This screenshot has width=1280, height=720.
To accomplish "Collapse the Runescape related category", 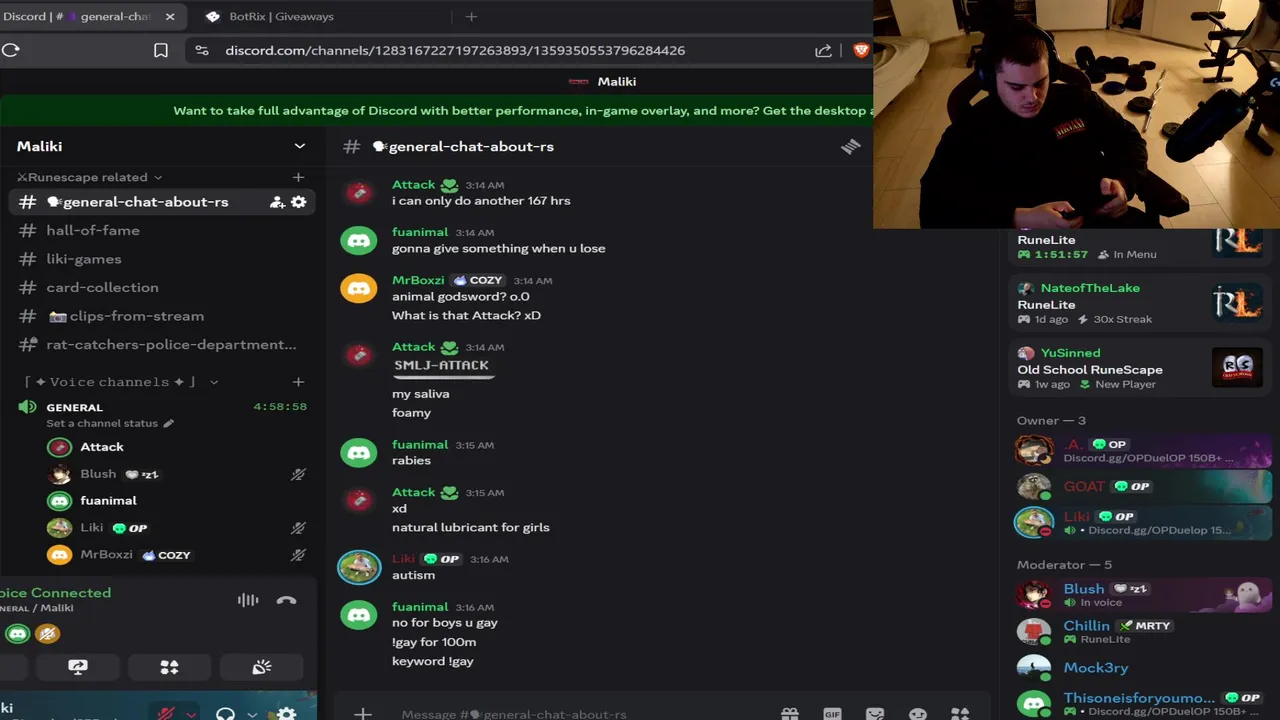I will [x=89, y=177].
